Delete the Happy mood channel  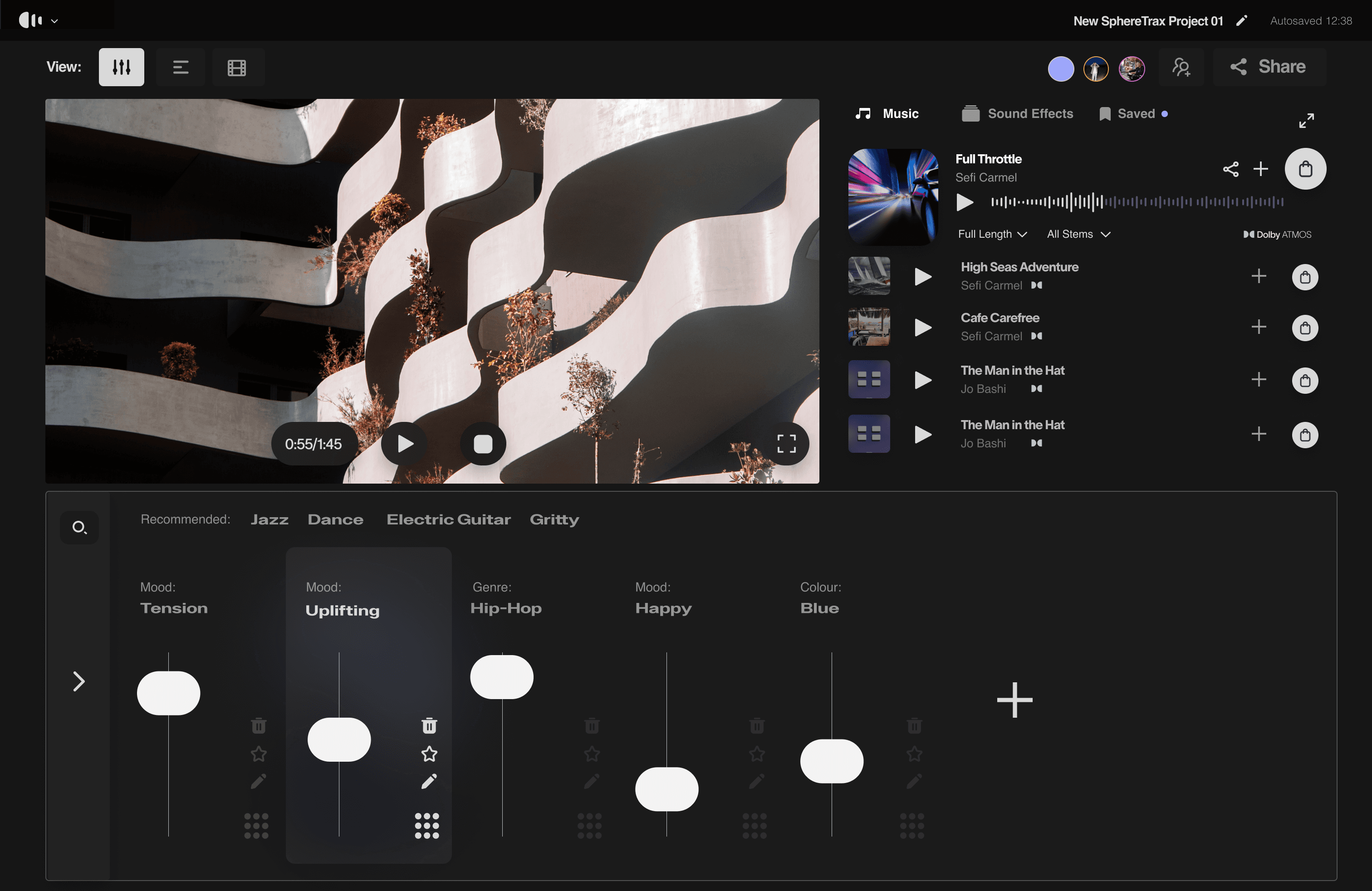(757, 725)
